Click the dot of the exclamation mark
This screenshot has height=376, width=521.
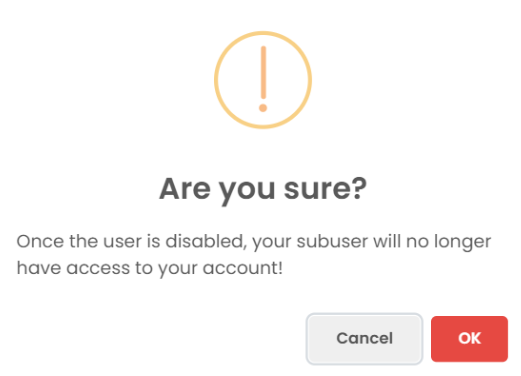(263, 108)
